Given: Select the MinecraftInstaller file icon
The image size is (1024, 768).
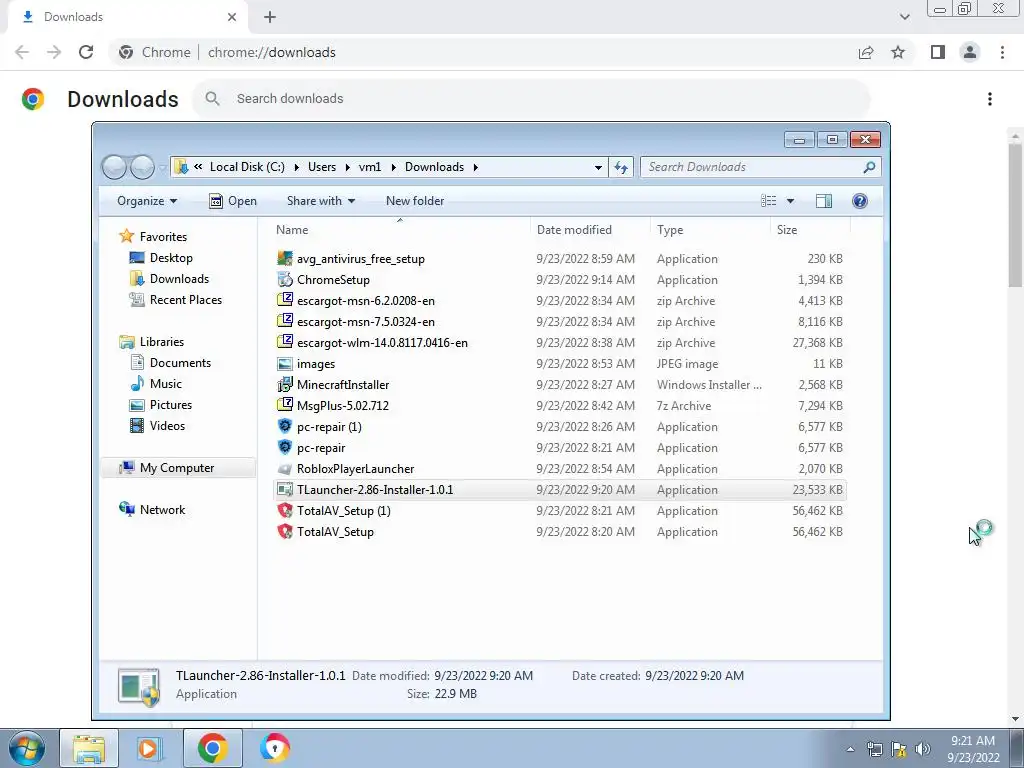Looking at the screenshot, I should click(285, 385).
